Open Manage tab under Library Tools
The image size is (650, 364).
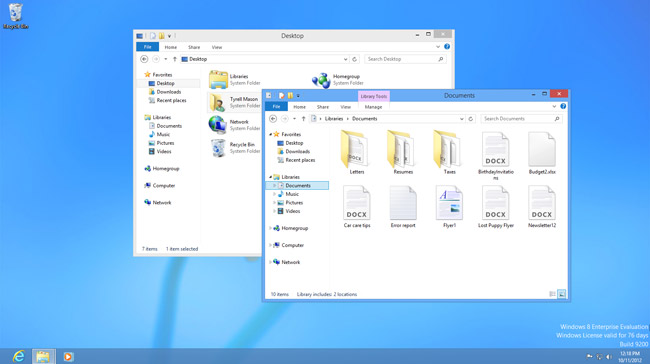coord(373,107)
